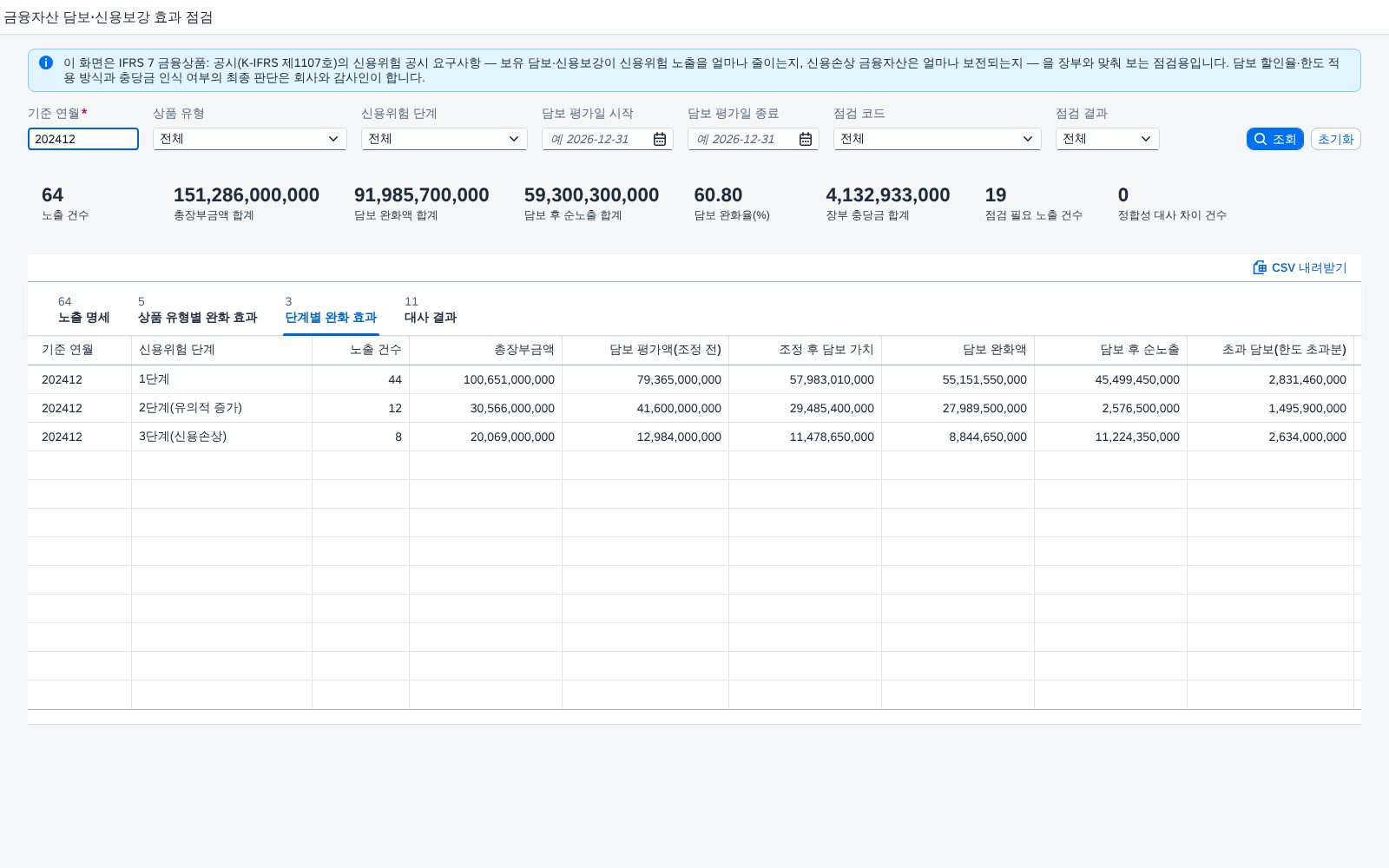Click the 담보 평가액(조정 전) column header
This screenshot has height=868, width=1389.
pyautogui.click(x=645, y=350)
